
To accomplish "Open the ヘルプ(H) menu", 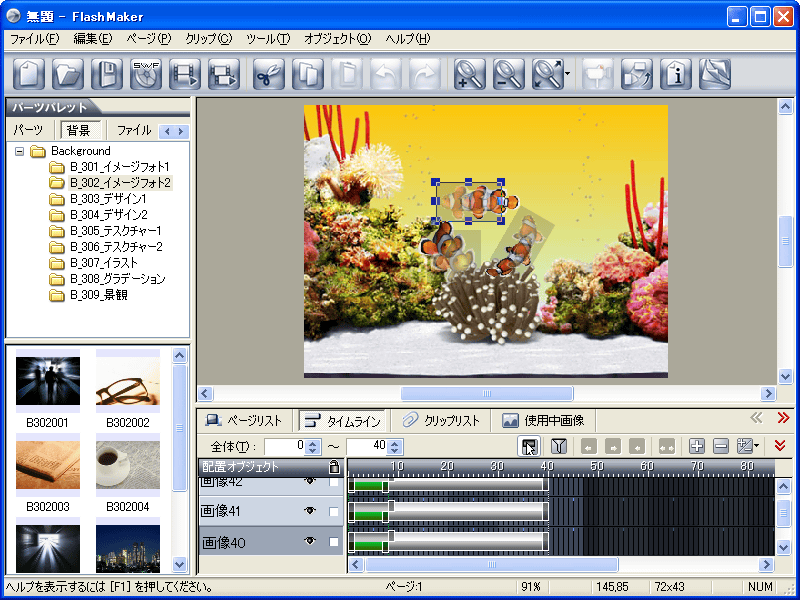I will pos(408,39).
